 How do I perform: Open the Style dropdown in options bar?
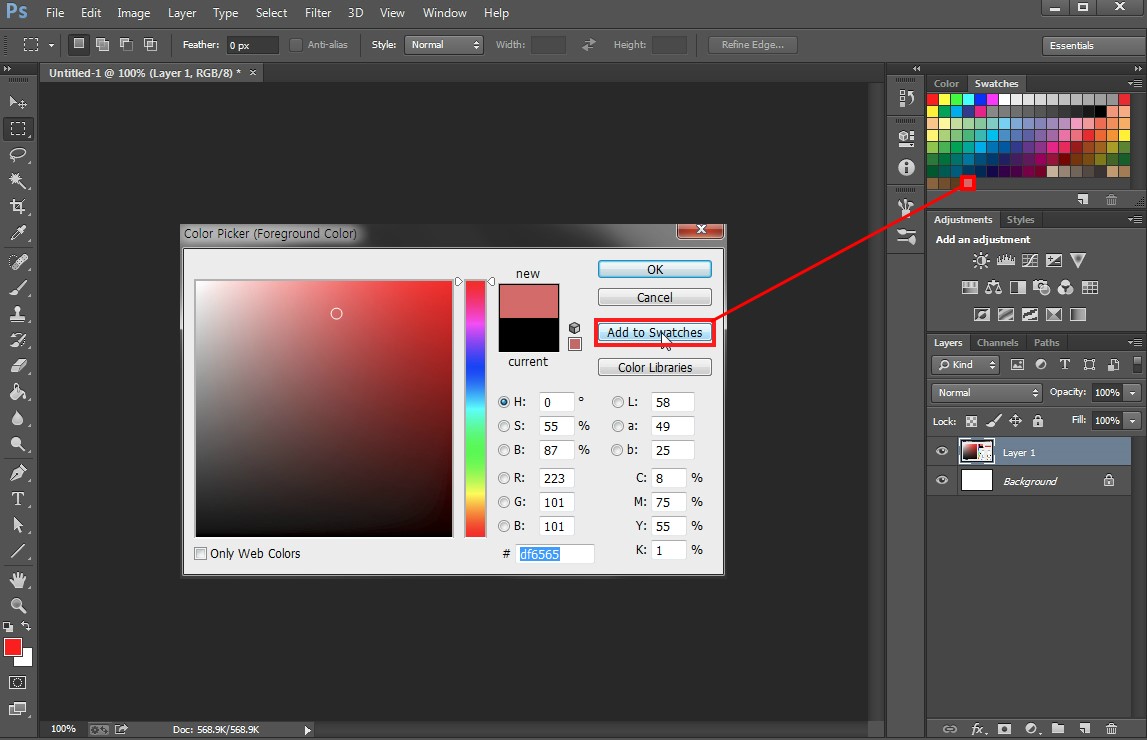click(444, 45)
